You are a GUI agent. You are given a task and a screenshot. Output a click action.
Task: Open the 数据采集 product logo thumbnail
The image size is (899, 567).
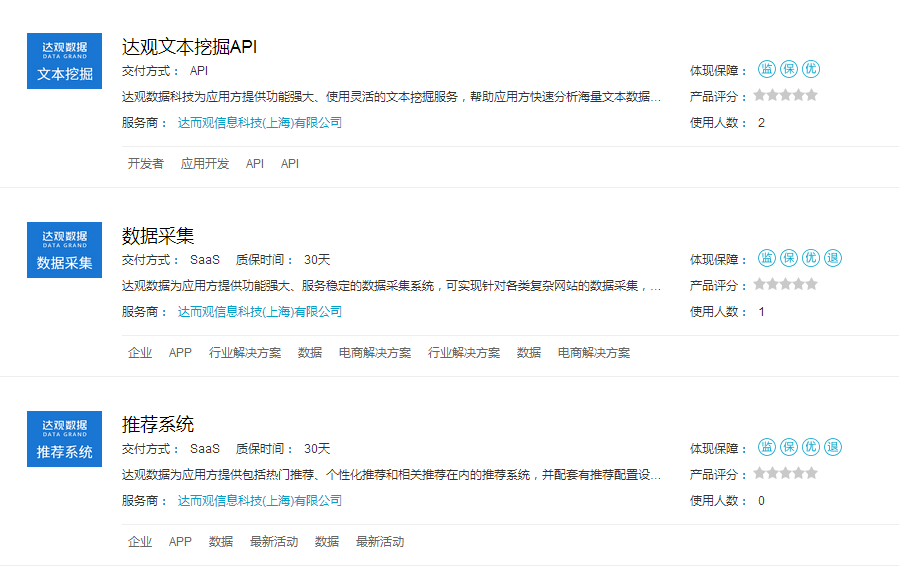coord(64,250)
